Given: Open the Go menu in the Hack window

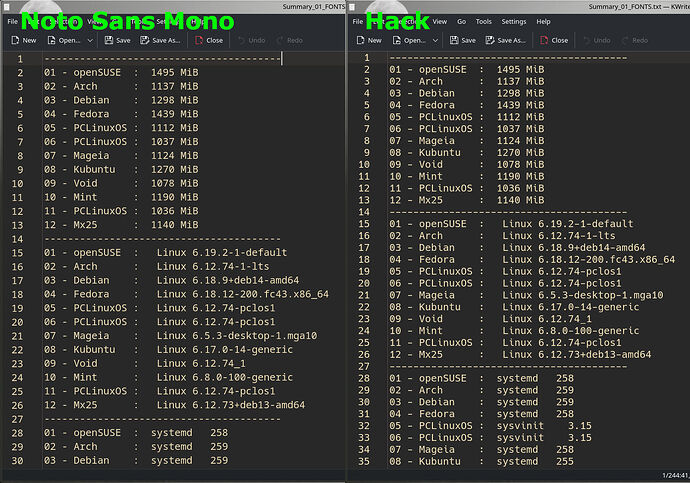Looking at the screenshot, I should click(461, 22).
